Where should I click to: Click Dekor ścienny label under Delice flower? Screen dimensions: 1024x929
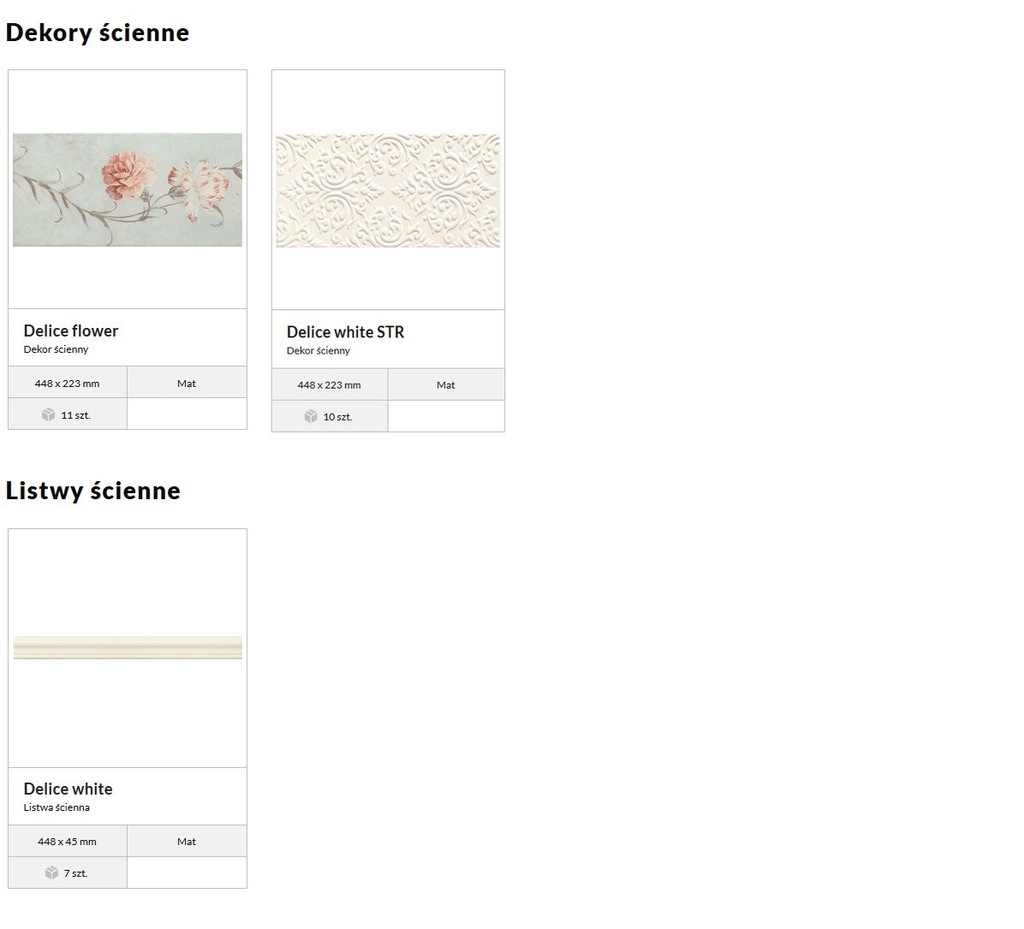pyautogui.click(x=56, y=349)
